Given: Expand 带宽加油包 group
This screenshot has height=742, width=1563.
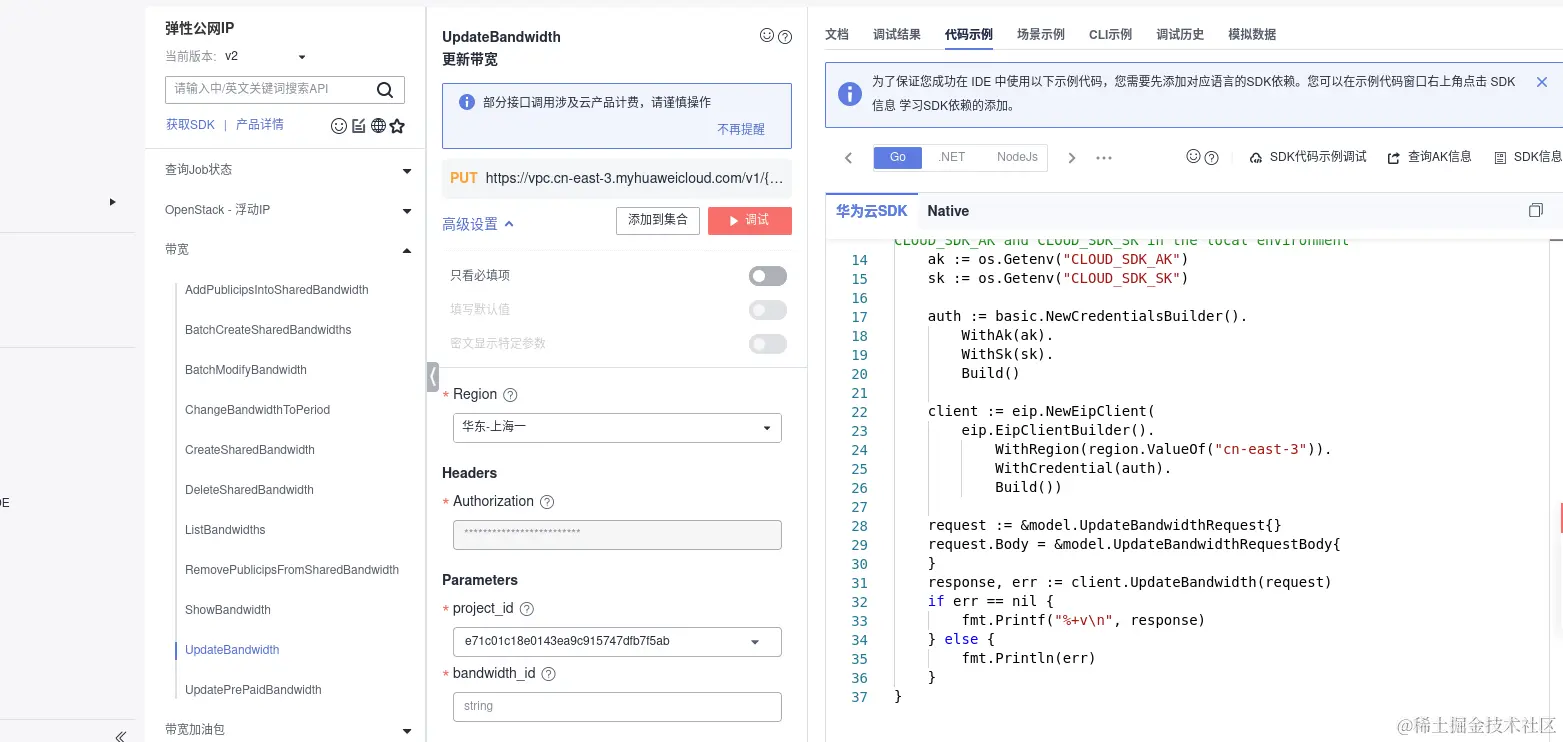Looking at the screenshot, I should tap(407, 731).
